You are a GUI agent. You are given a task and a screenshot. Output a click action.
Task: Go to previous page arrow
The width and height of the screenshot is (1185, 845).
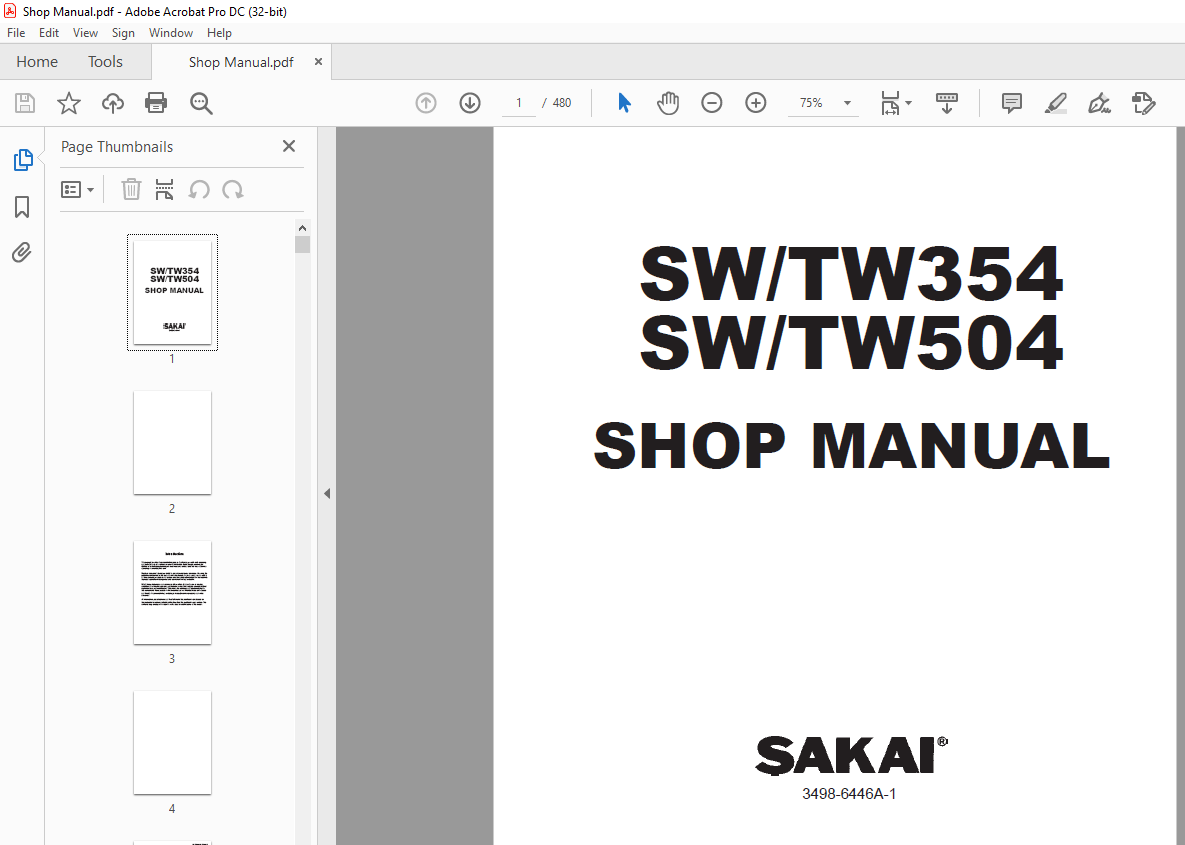426,103
